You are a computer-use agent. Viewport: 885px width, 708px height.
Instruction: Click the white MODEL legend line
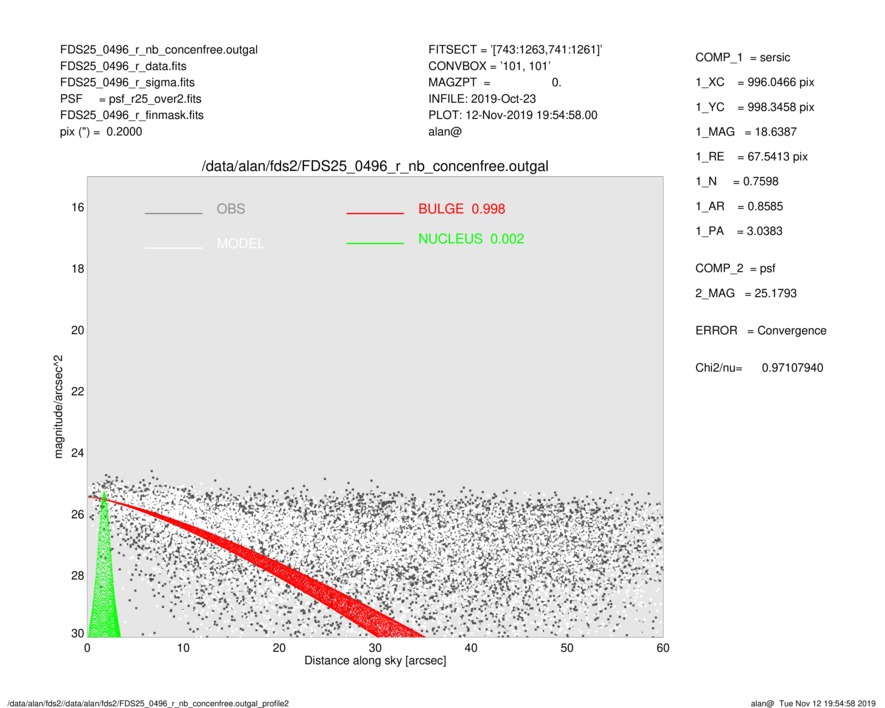click(x=173, y=247)
